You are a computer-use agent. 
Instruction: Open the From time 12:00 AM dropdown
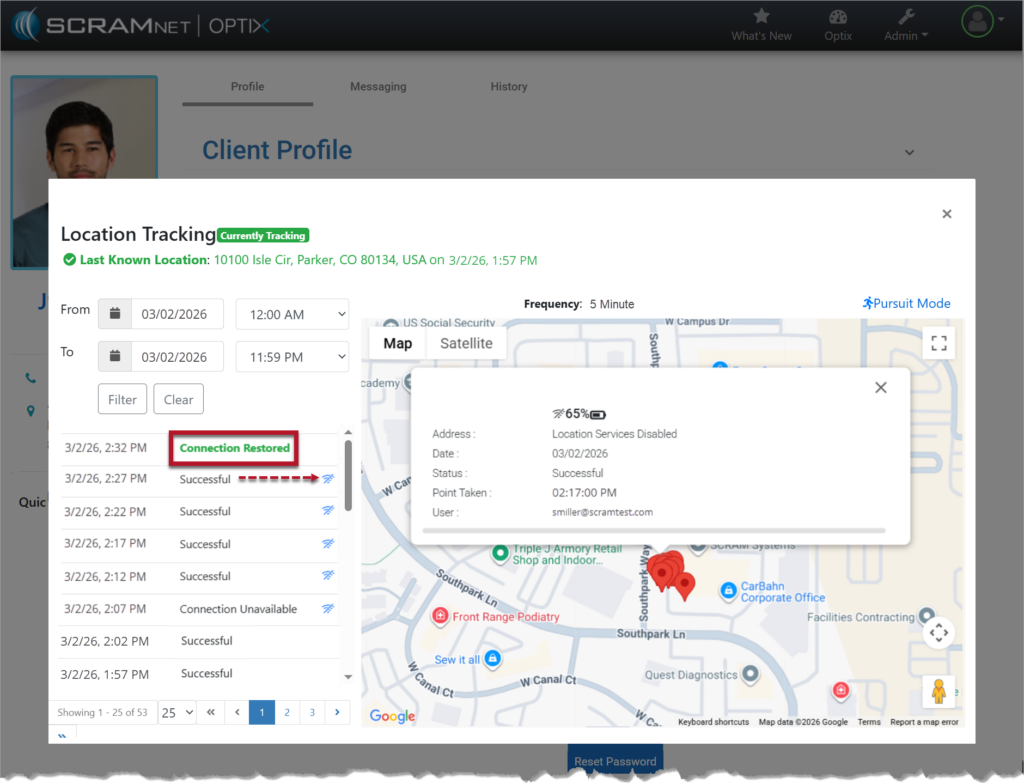click(x=292, y=314)
